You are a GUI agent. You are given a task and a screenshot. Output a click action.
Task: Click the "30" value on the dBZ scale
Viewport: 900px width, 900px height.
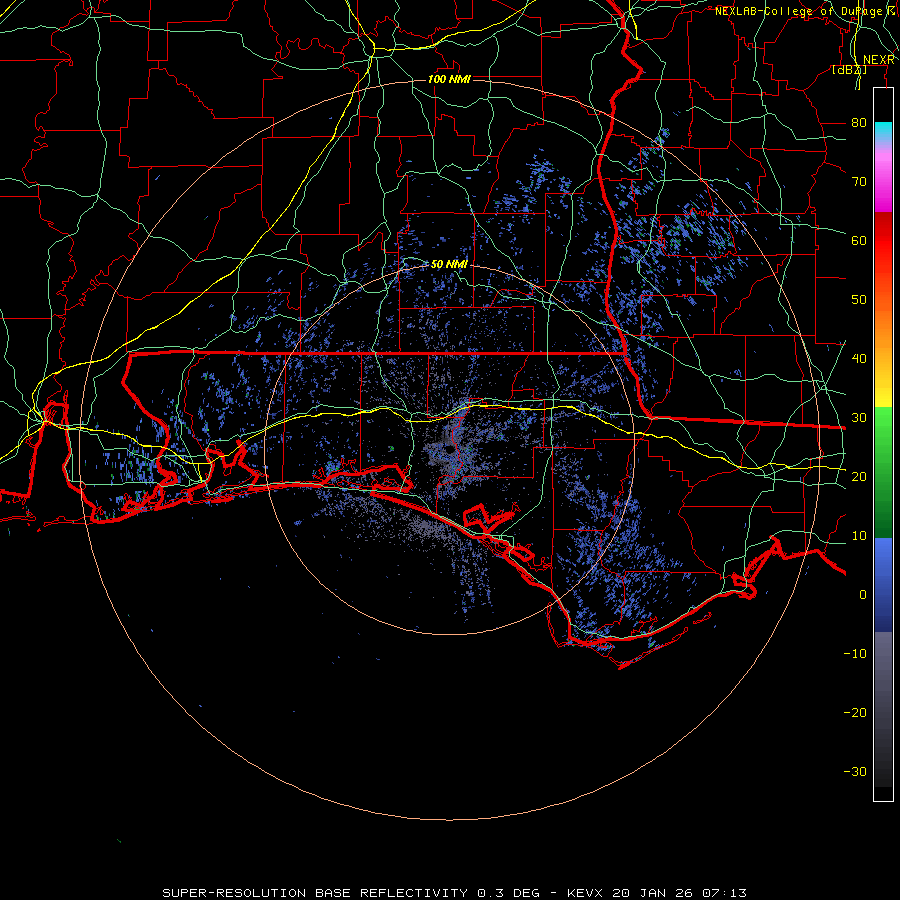click(x=859, y=418)
